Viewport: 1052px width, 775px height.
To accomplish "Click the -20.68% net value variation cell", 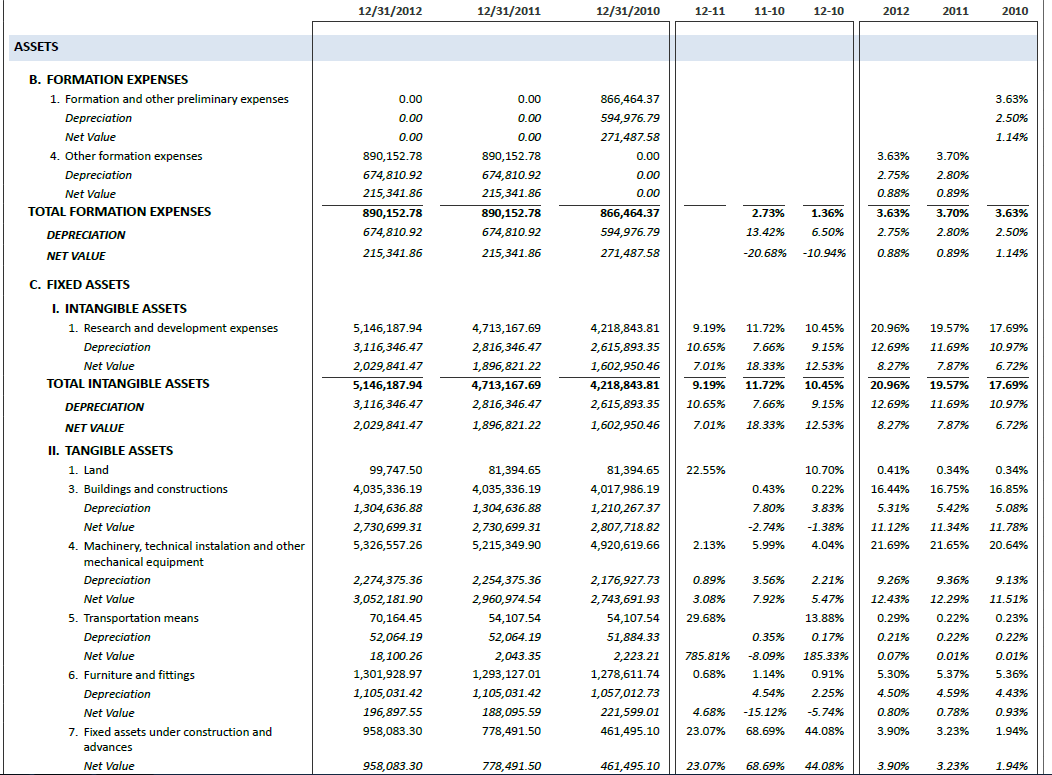I will 765,254.
